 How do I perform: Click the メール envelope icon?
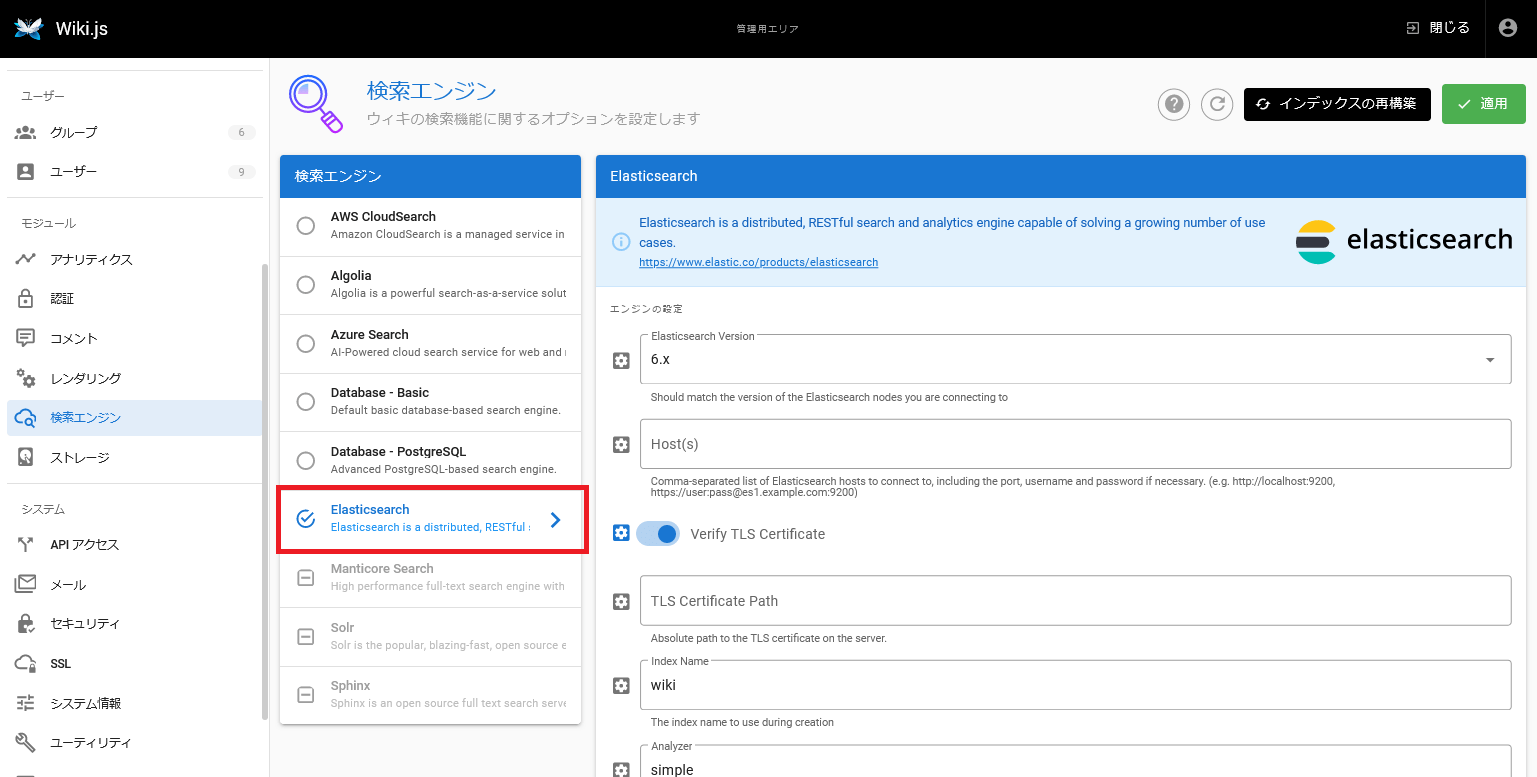point(26,584)
